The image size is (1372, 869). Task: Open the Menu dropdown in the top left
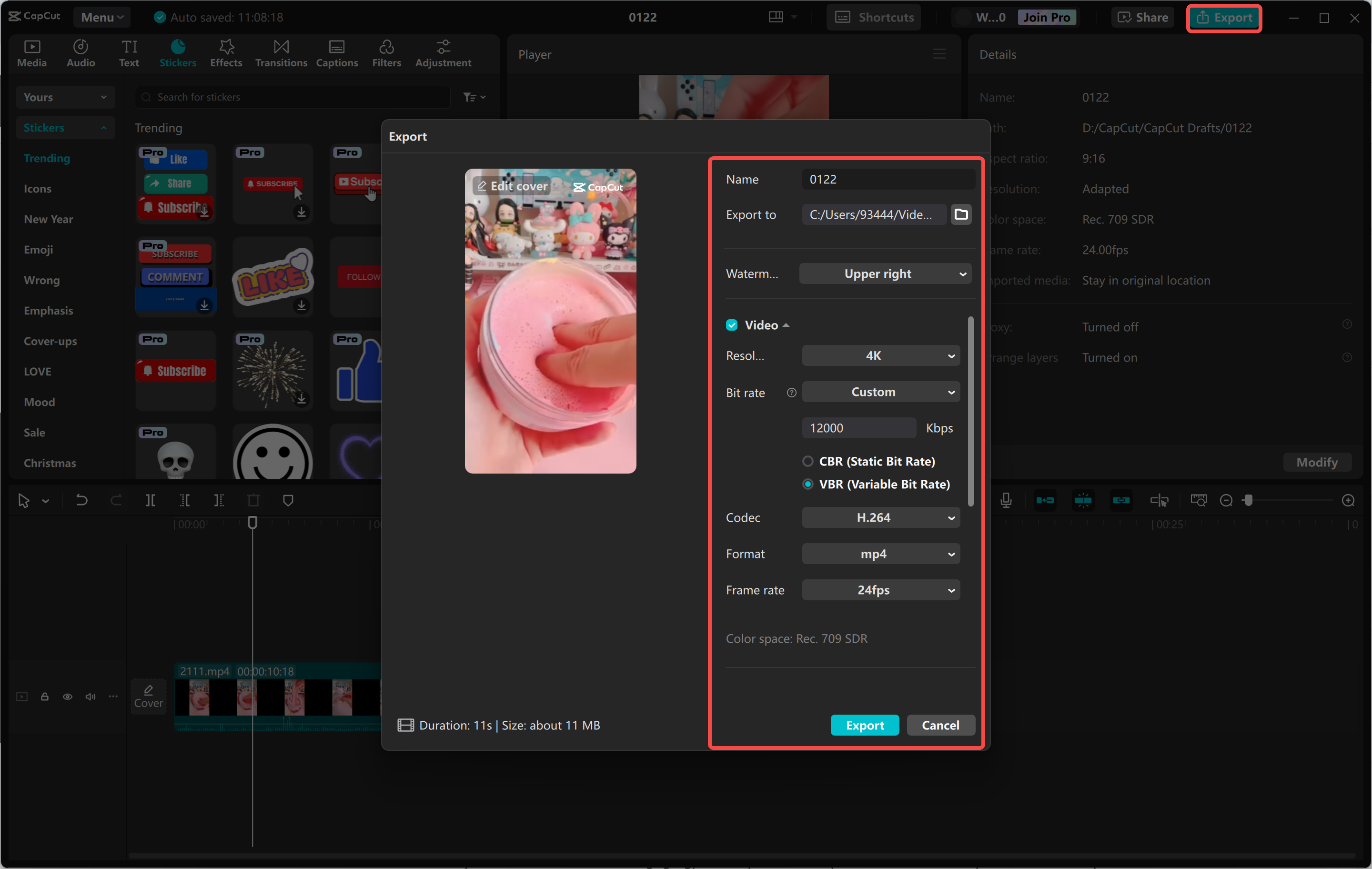tap(101, 17)
